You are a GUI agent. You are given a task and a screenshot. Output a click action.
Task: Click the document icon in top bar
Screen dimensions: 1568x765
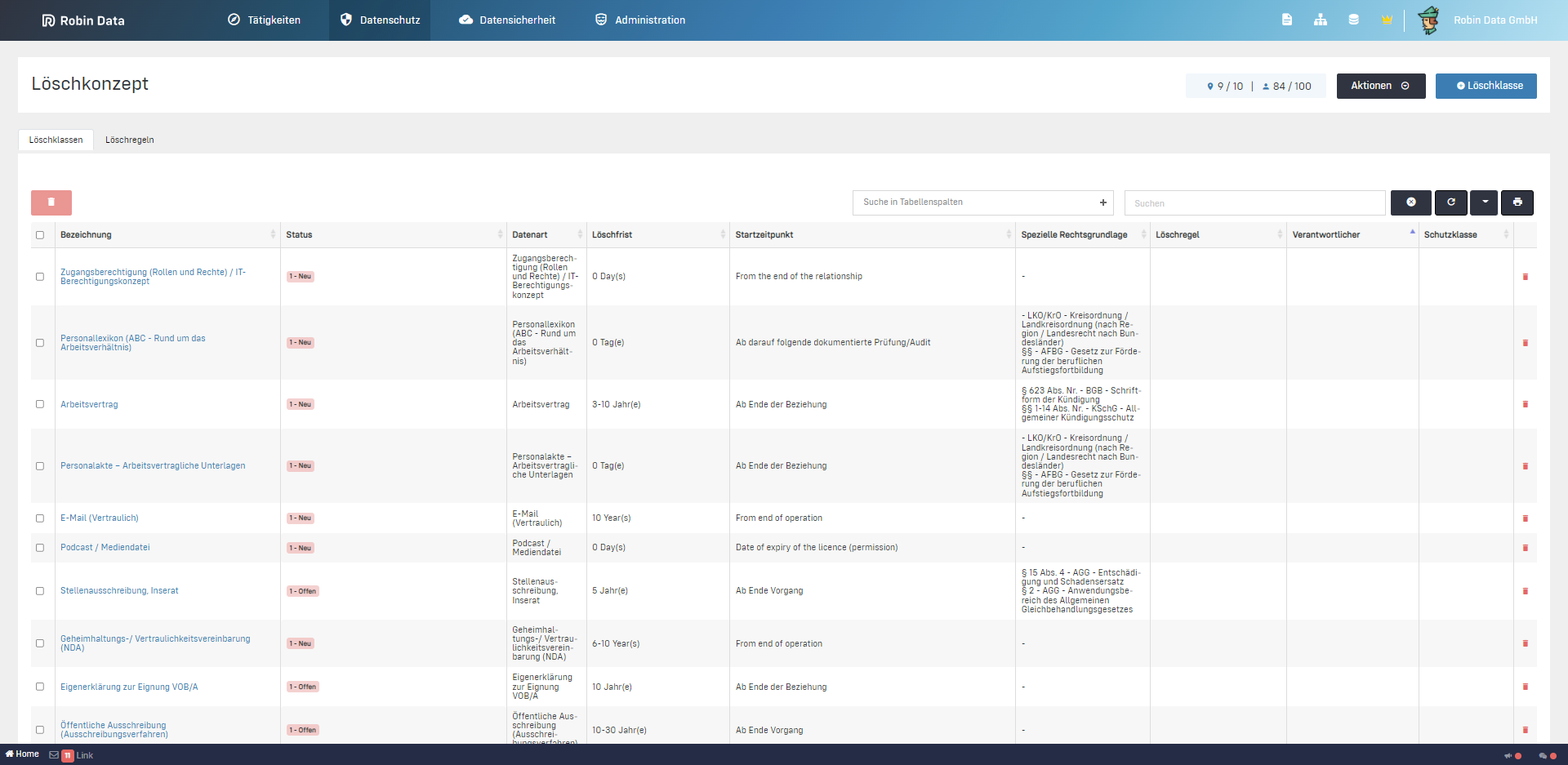click(x=1286, y=20)
